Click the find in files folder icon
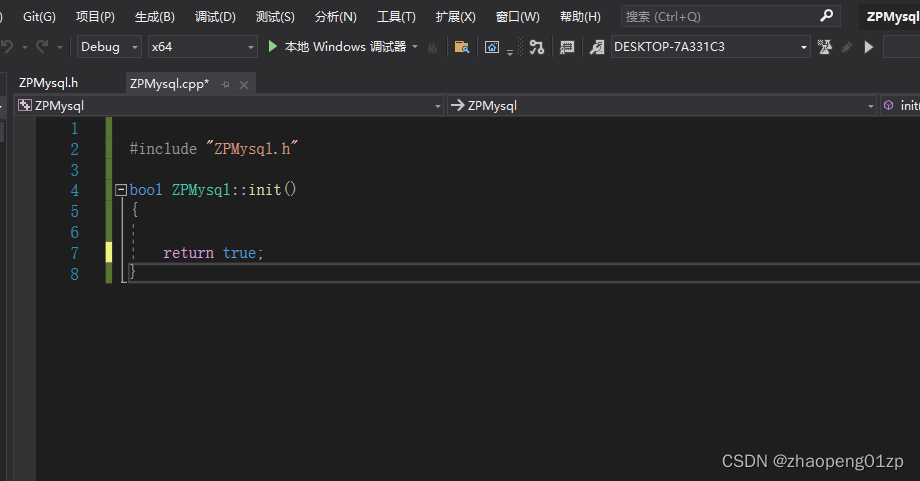This screenshot has height=481, width=920. (x=462, y=47)
